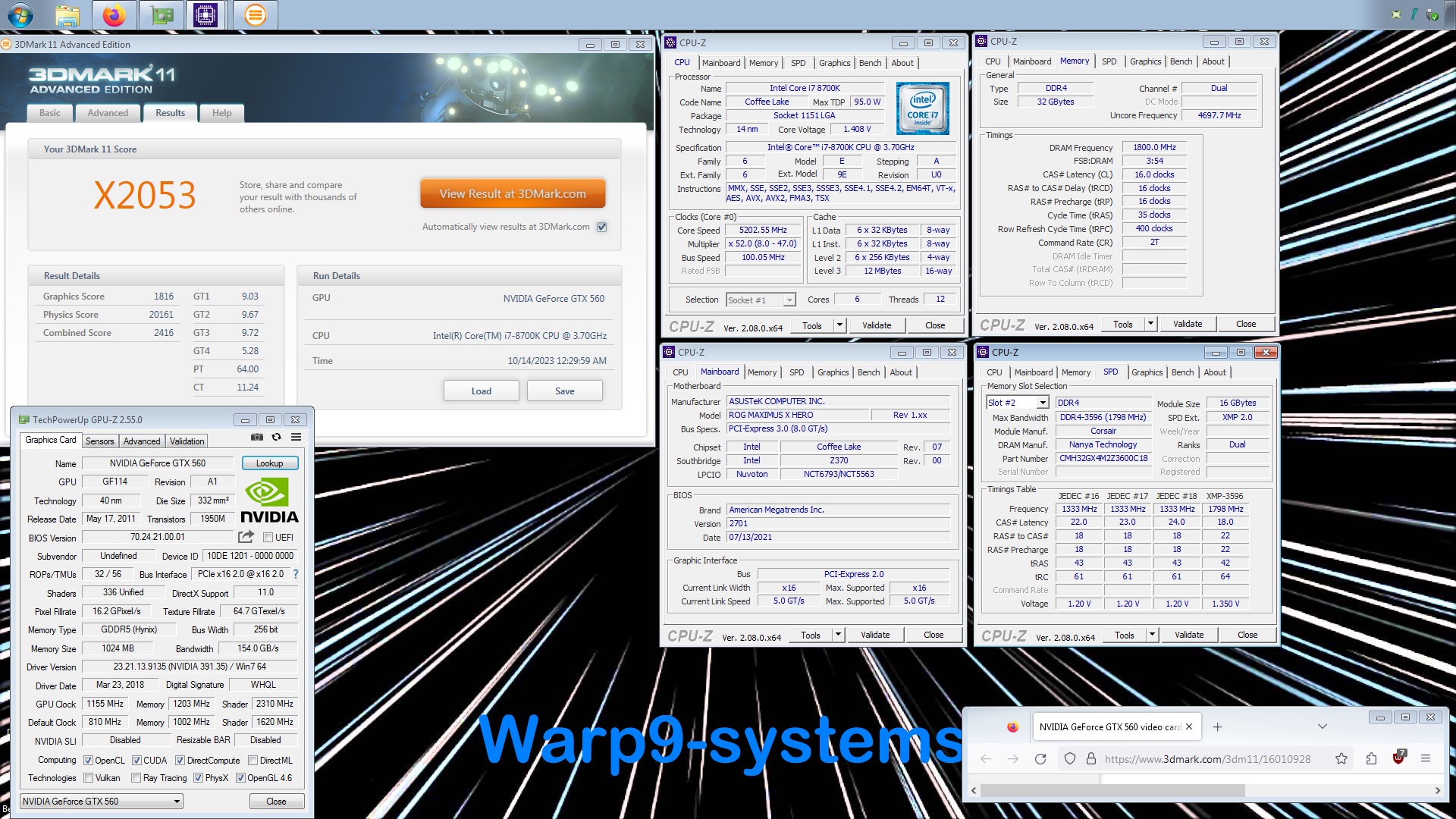The width and height of the screenshot is (1456, 819).
Task: Click Firefox scrollbar right arrow
Action: coord(1437,790)
